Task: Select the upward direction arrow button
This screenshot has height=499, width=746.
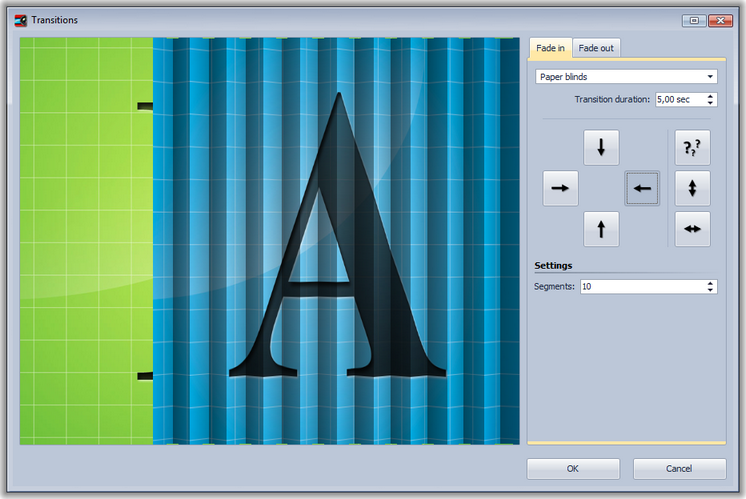Action: (601, 229)
